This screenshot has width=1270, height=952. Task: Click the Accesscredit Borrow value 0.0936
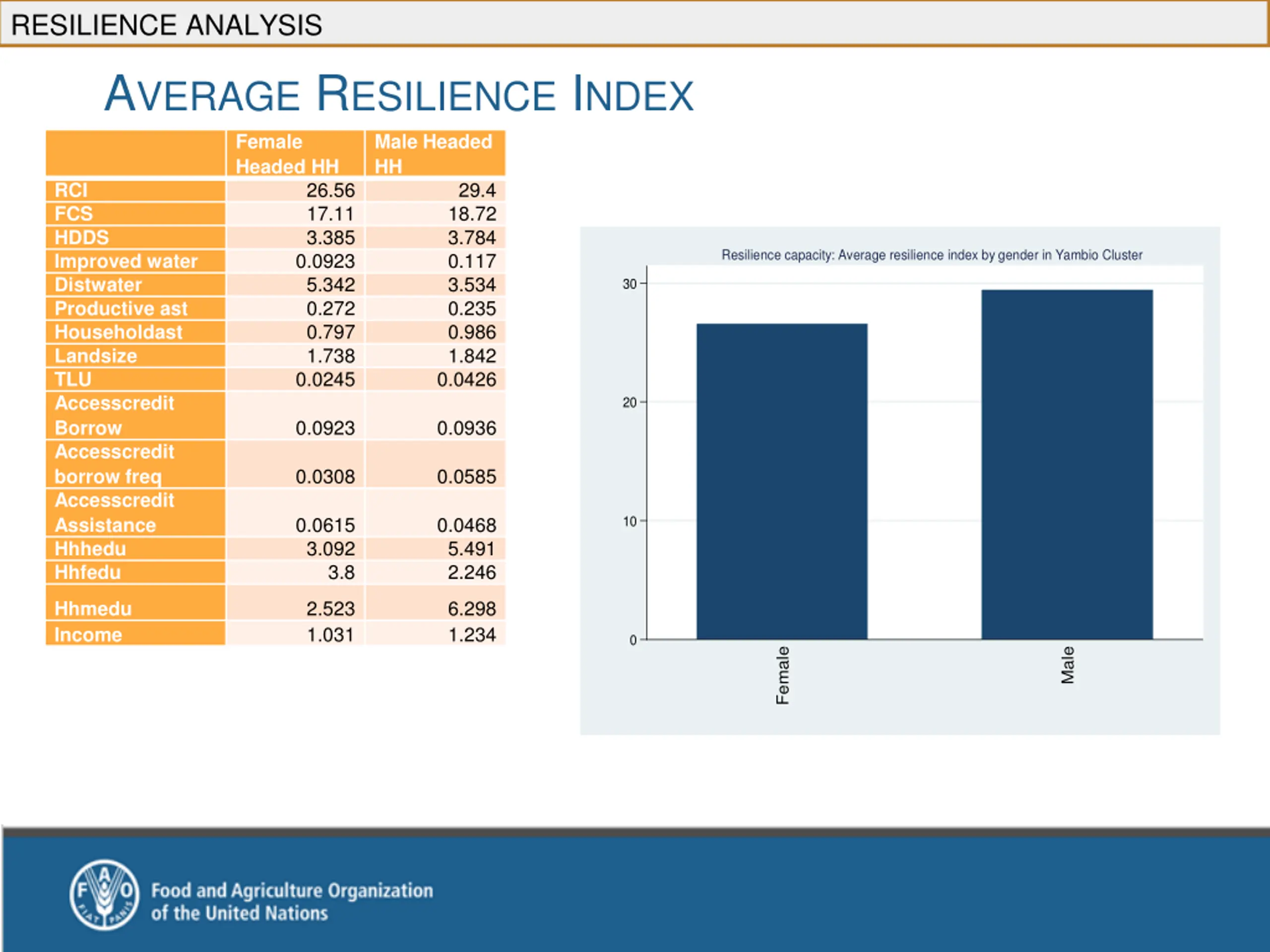466,428
